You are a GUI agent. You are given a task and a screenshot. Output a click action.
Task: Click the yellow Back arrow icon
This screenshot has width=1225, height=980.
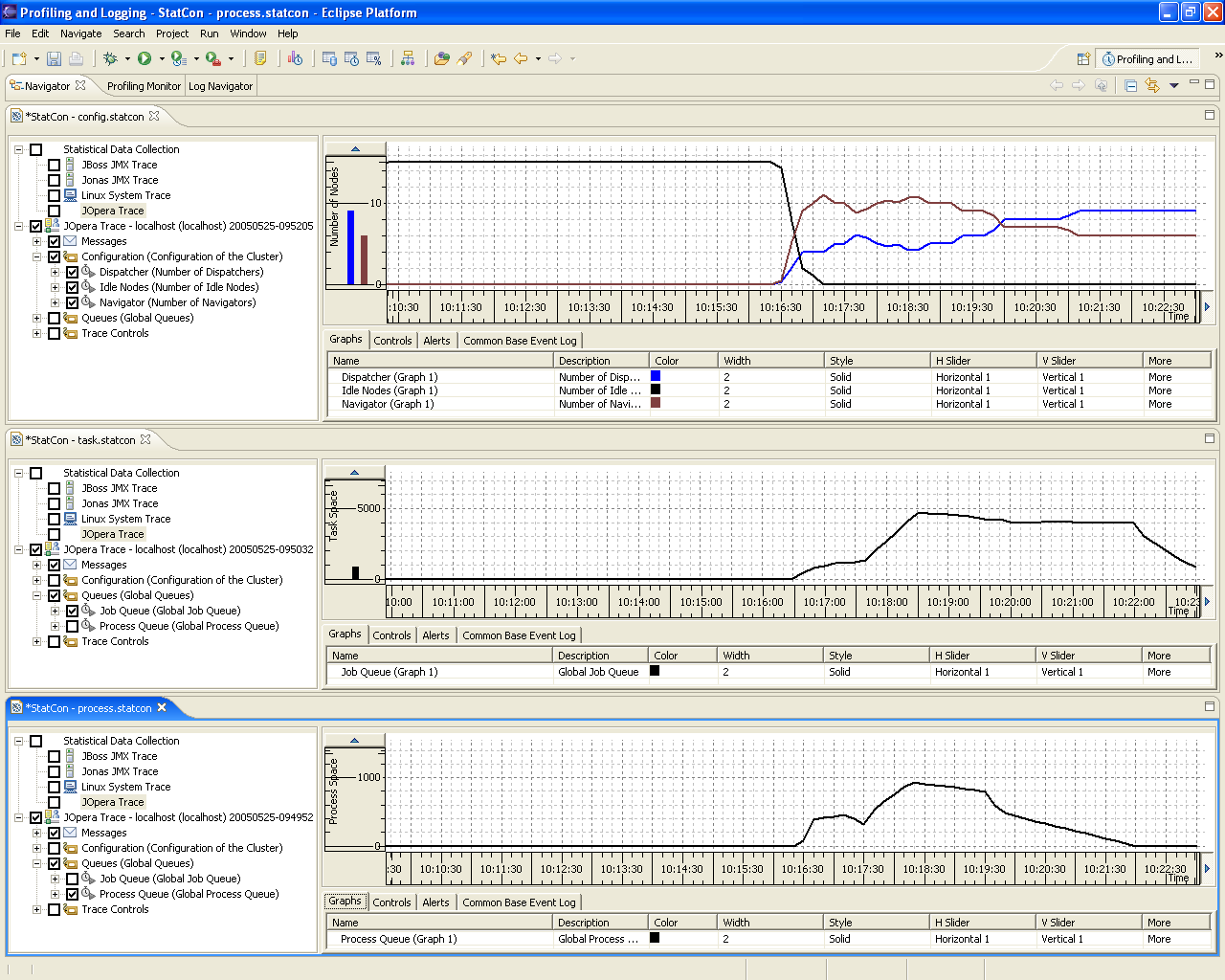point(521,58)
